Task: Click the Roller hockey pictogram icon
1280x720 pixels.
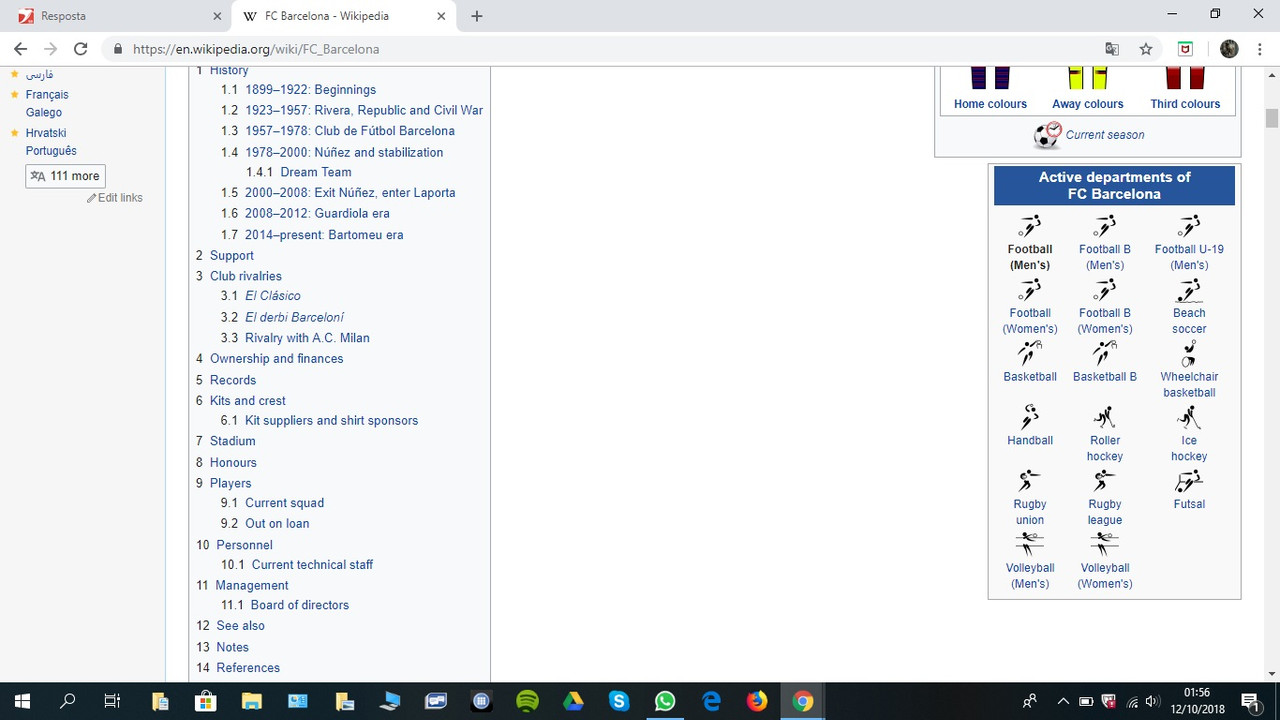Action: (x=1105, y=417)
